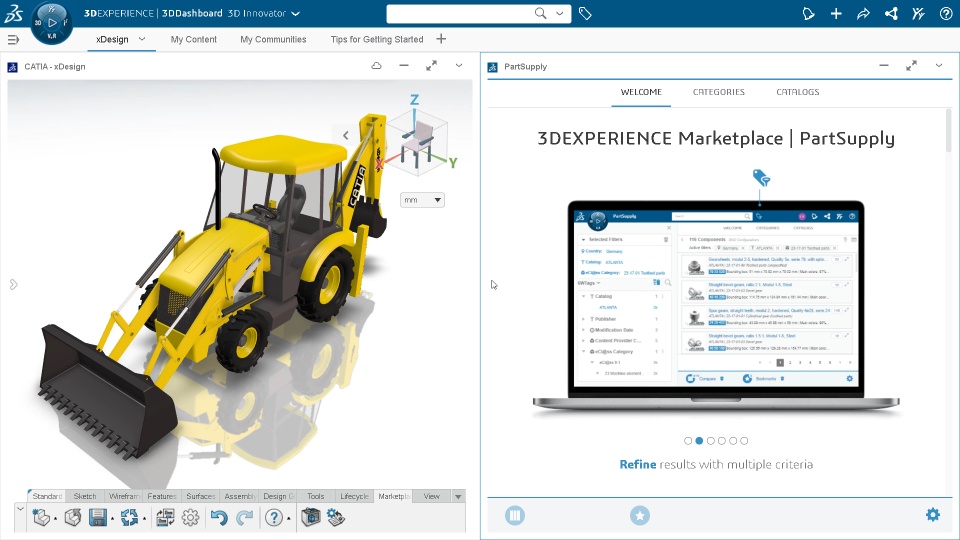Open the Help question mark in top bar
This screenshot has height=540, width=960.
(x=946, y=13)
